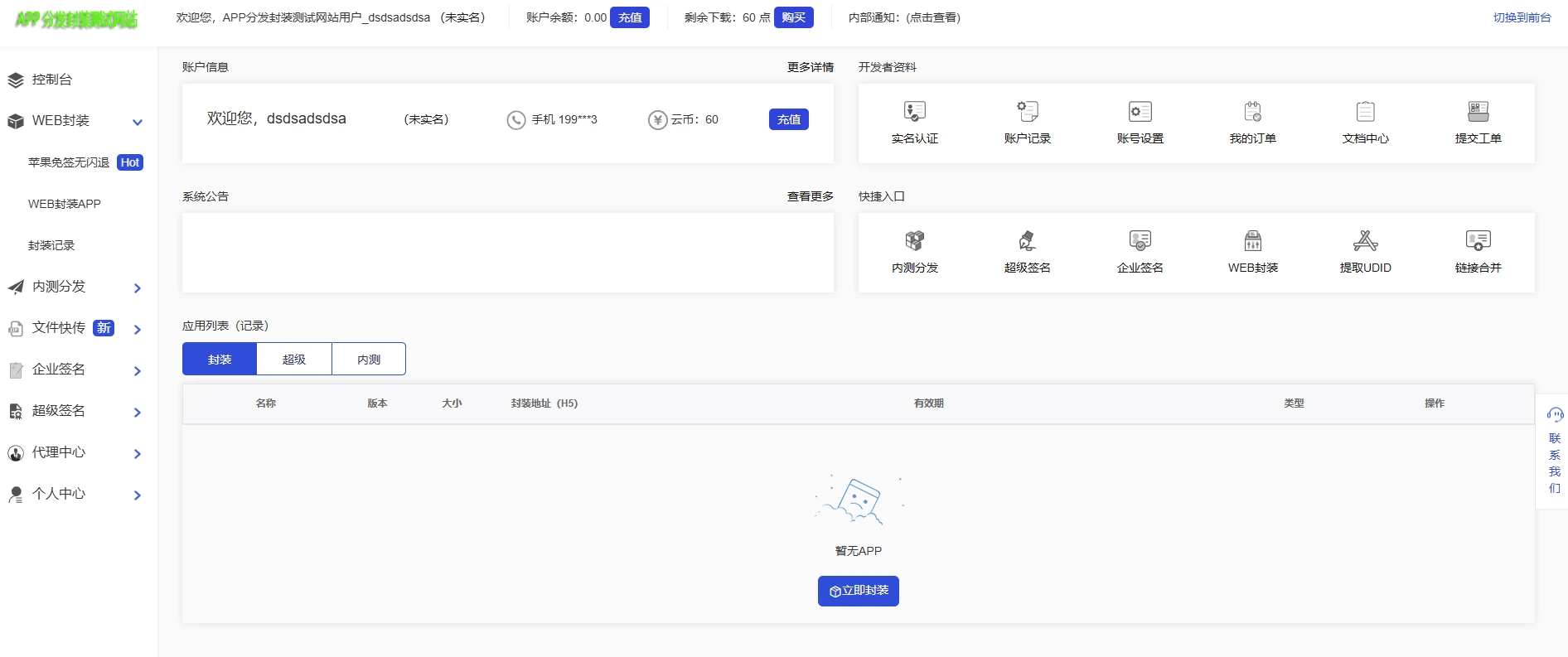Click the 提交工单 submit ticket icon
Screen dimensions: 1568x657
1478,112
